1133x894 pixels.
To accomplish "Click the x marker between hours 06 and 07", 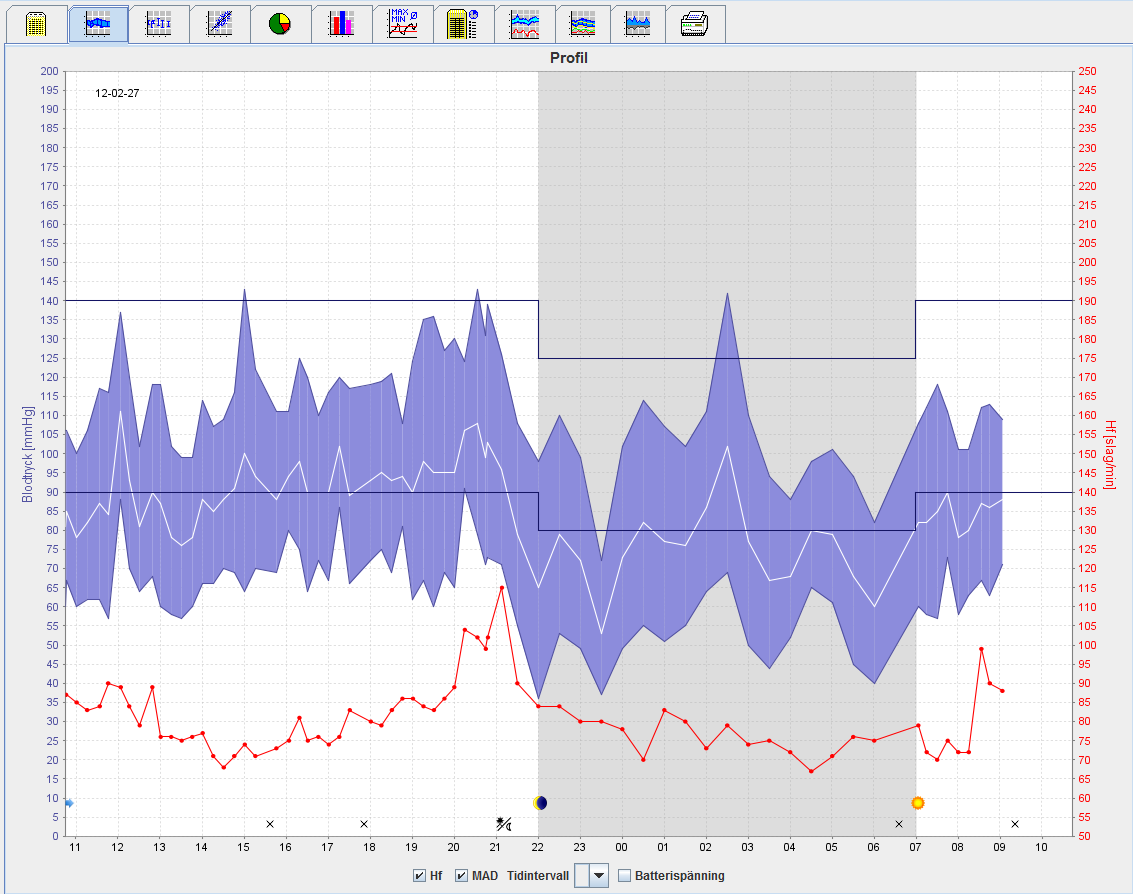I will 899,824.
